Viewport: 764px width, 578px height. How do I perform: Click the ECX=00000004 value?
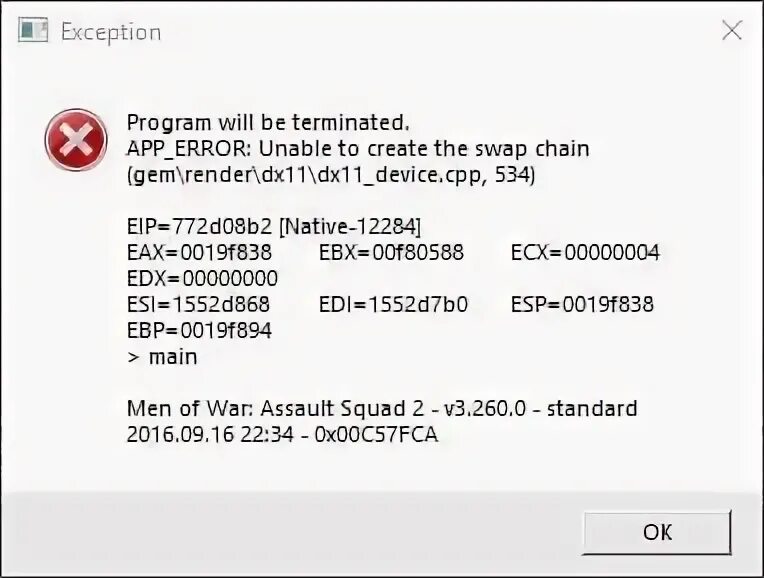(585, 252)
